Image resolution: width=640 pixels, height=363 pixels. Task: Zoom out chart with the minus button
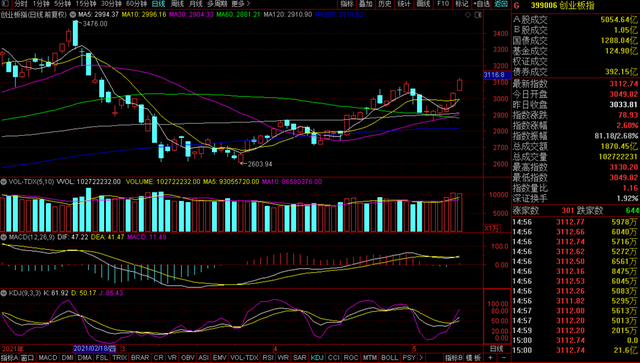tap(504, 358)
